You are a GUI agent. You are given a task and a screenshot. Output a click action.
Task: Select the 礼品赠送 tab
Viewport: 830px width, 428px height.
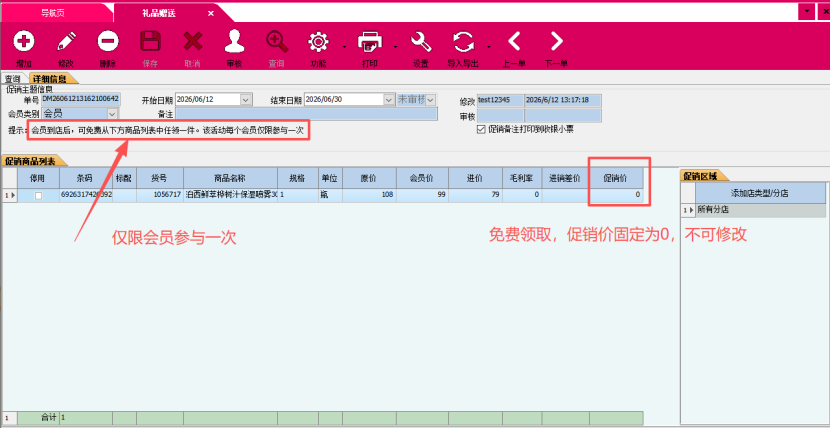coord(159,13)
